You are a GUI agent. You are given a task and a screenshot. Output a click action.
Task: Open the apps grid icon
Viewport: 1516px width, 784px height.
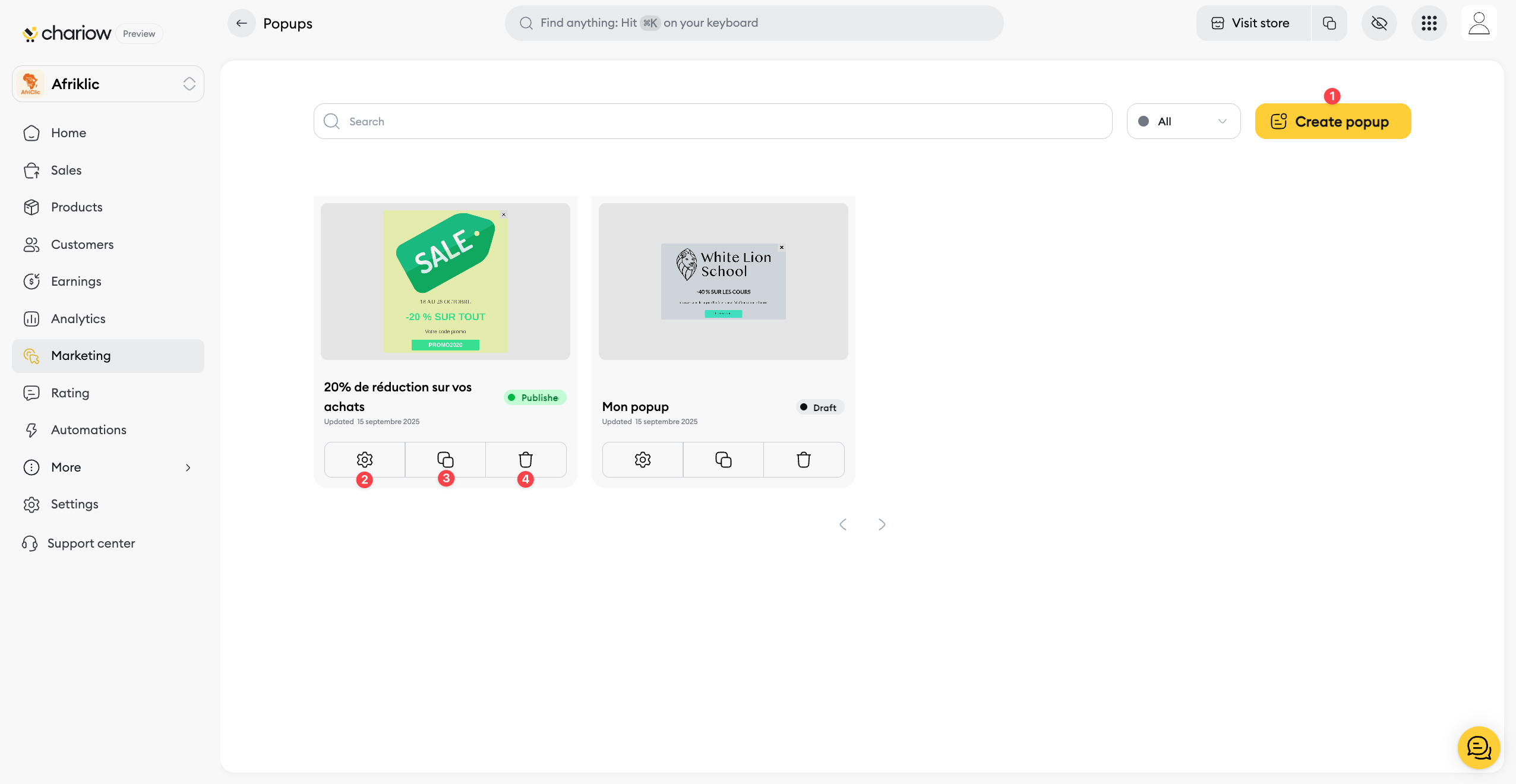click(1429, 23)
